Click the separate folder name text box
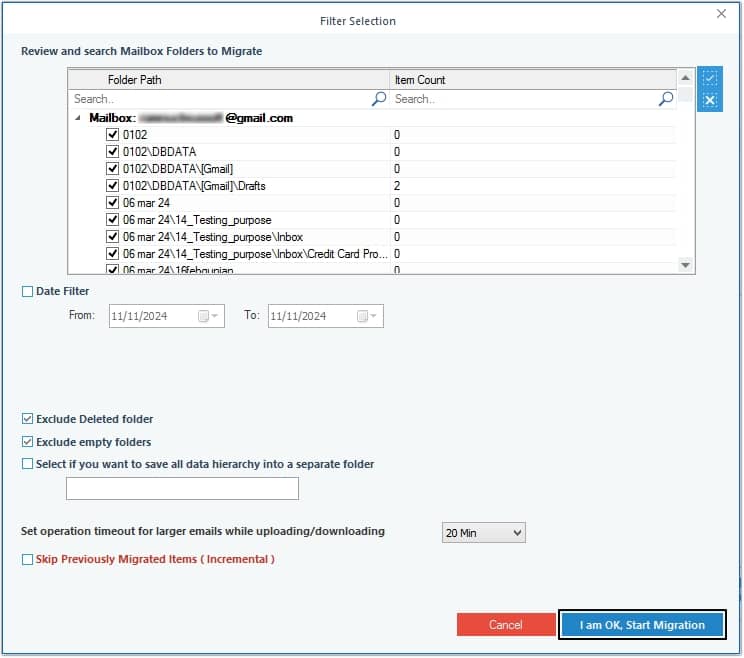The height and width of the screenshot is (658, 744). click(182, 488)
